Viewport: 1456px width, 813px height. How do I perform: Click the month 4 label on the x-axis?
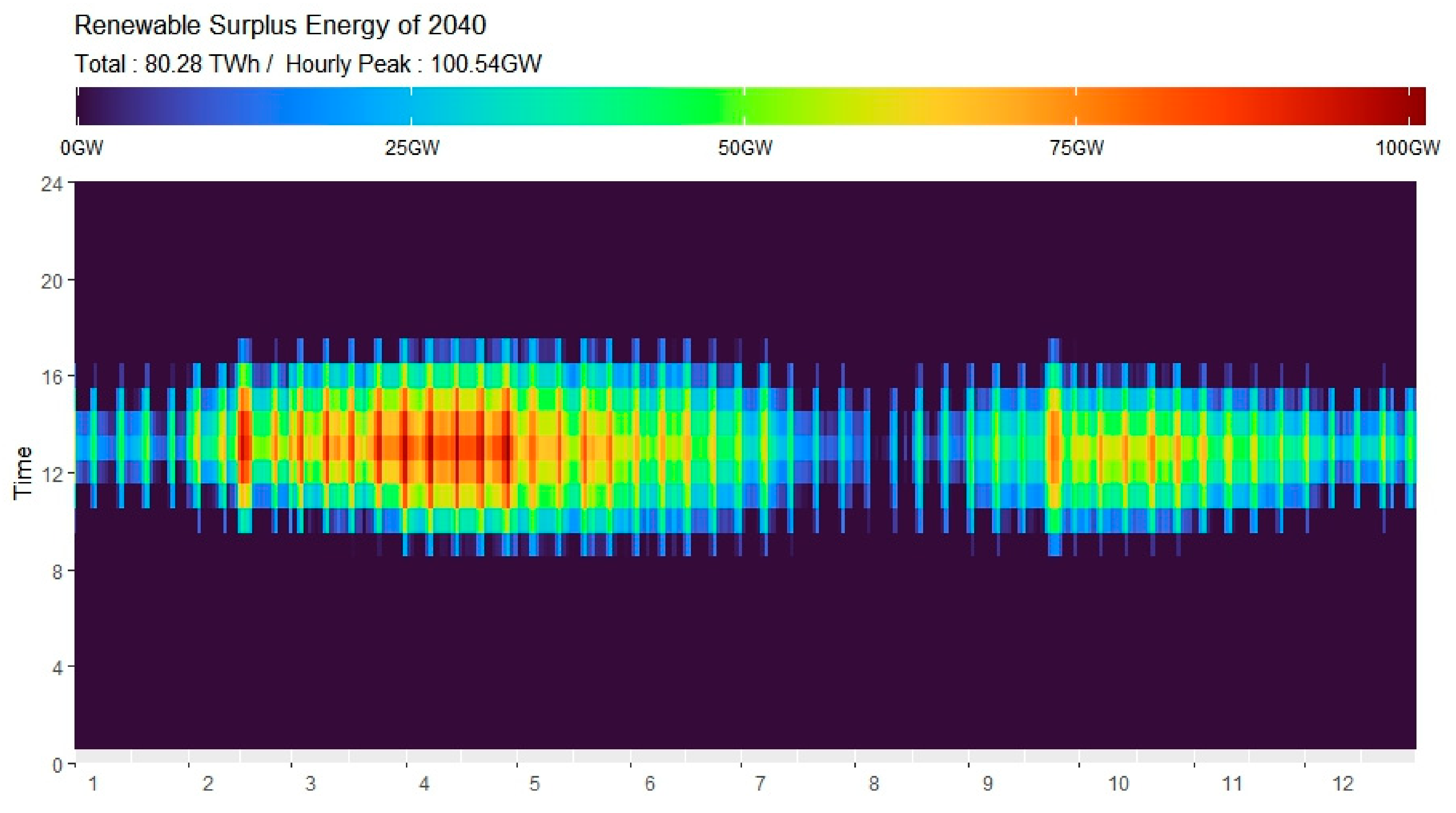[424, 784]
